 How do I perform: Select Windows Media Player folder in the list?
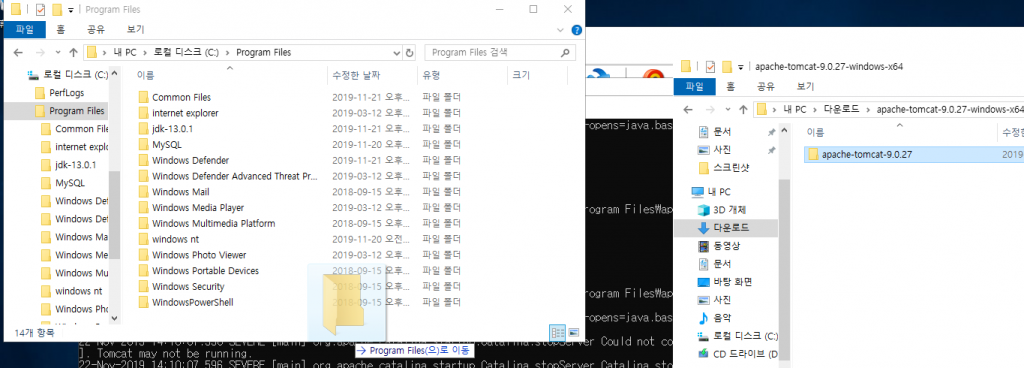coord(198,207)
